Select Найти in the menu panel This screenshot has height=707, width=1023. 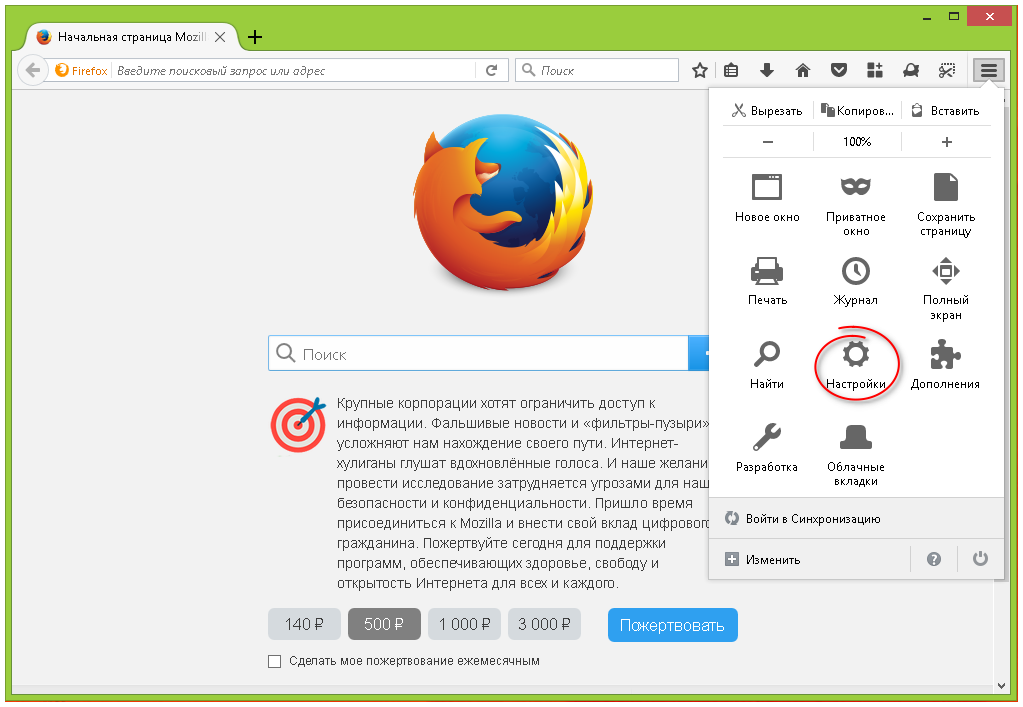[767, 365]
